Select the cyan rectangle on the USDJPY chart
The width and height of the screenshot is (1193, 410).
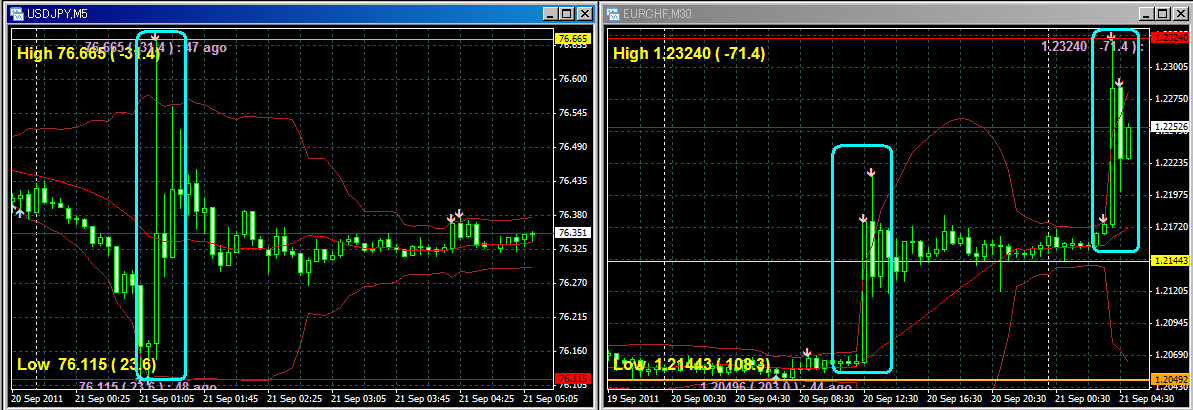pos(186,200)
